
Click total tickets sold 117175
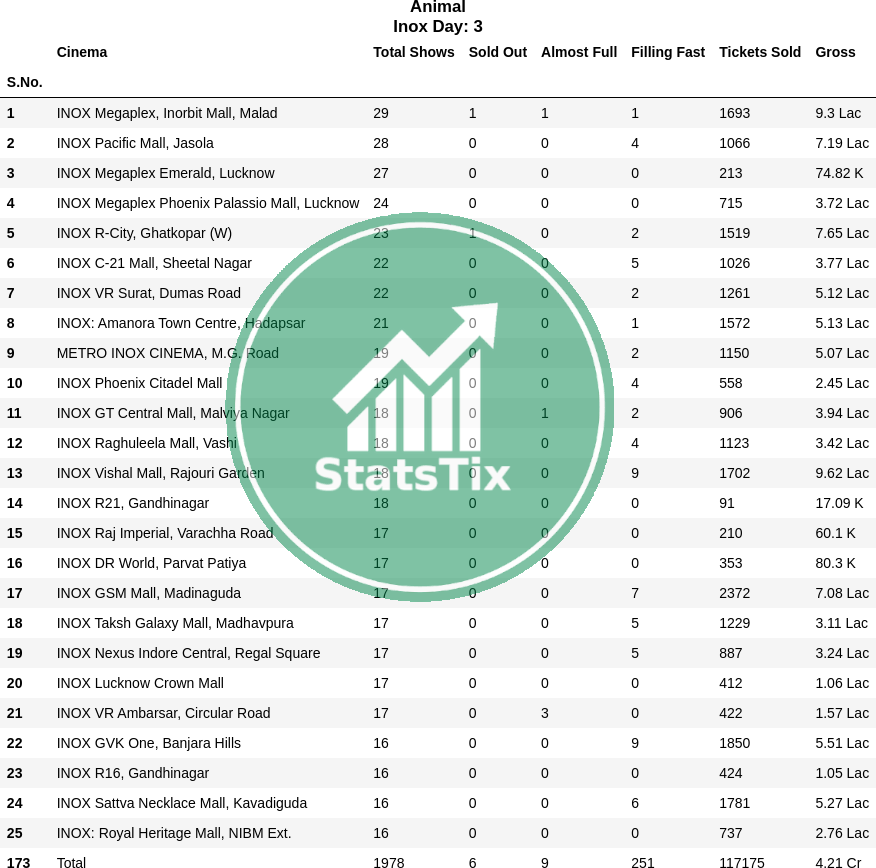[x=741, y=862]
